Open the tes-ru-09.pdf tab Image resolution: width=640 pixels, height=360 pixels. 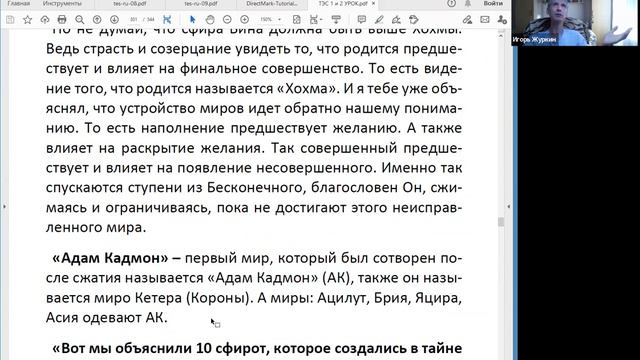(x=200, y=4)
